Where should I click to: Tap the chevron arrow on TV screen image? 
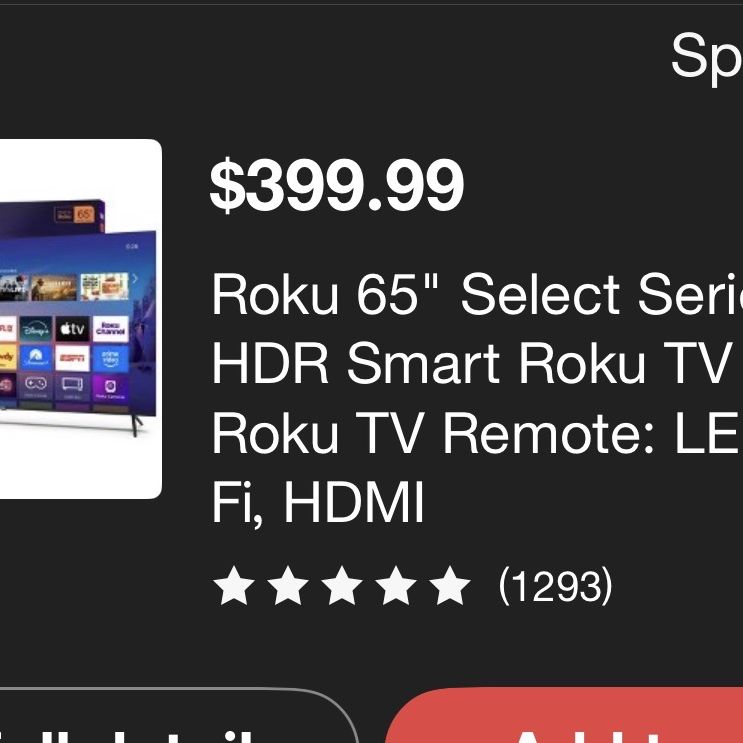coord(135,279)
